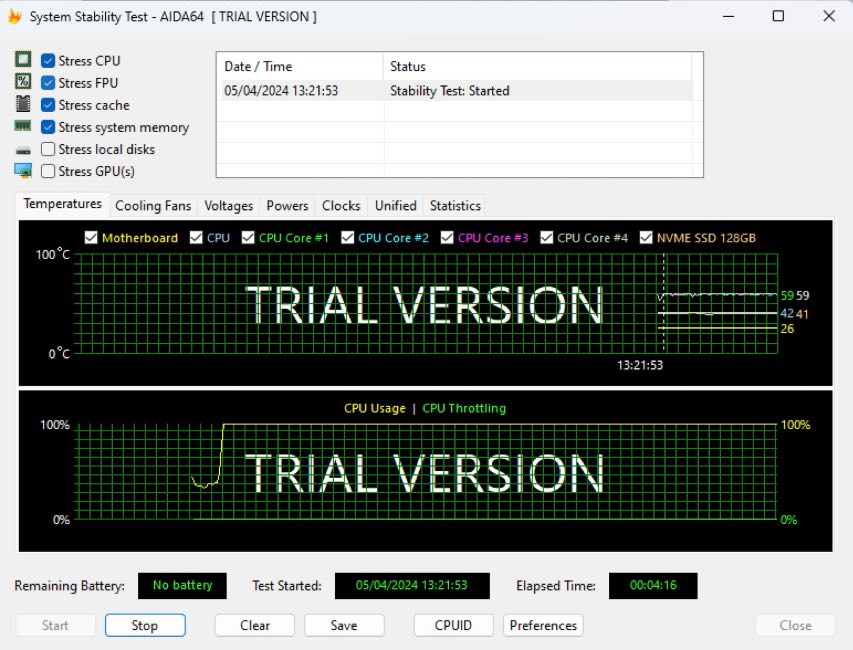853x650 pixels.
Task: Toggle the CPU temperature checkbox in graph legend
Action: pyautogui.click(x=196, y=238)
